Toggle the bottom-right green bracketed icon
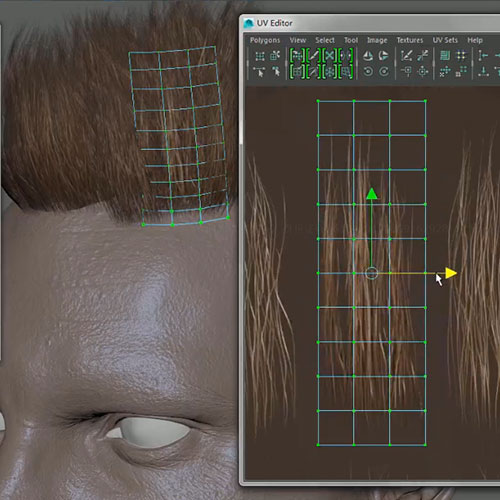Screen dimensions: 500x500 tap(346, 71)
